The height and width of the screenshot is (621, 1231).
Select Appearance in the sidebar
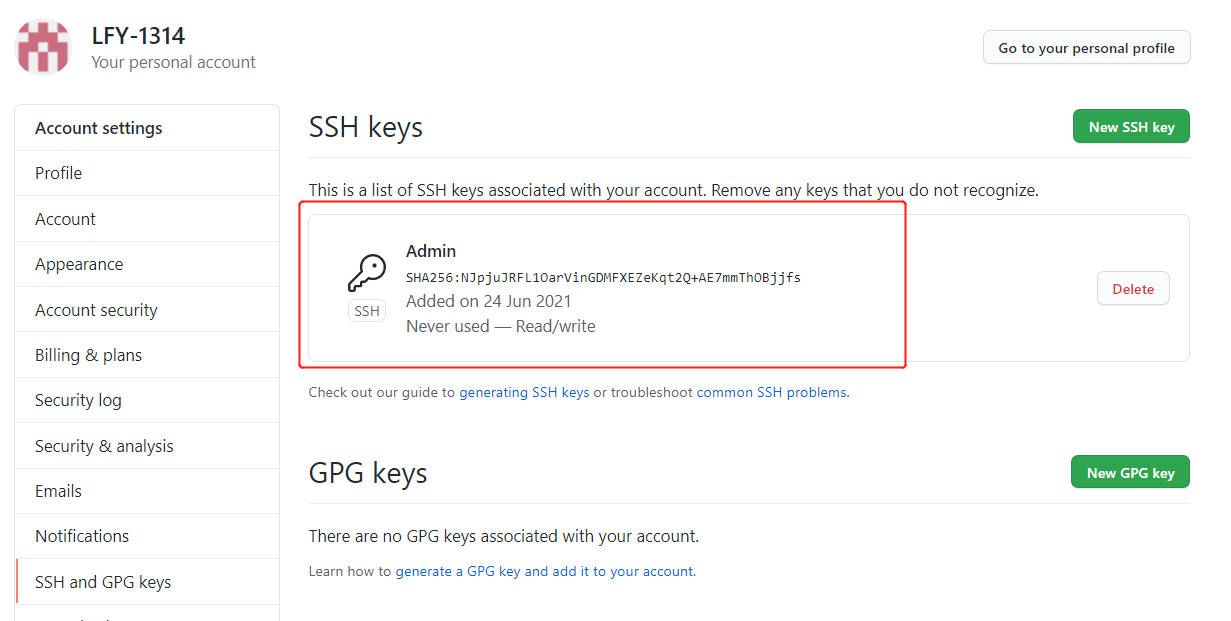[79, 264]
